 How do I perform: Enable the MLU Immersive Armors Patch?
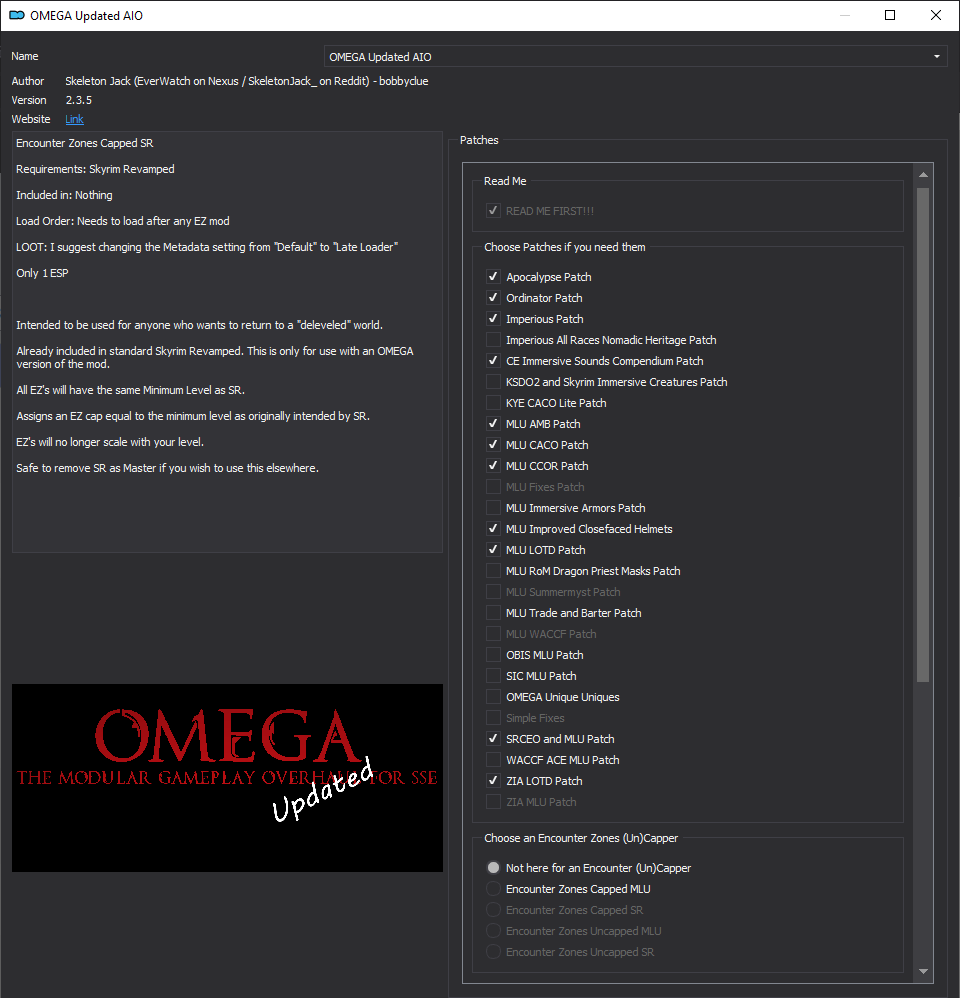pyautogui.click(x=493, y=508)
